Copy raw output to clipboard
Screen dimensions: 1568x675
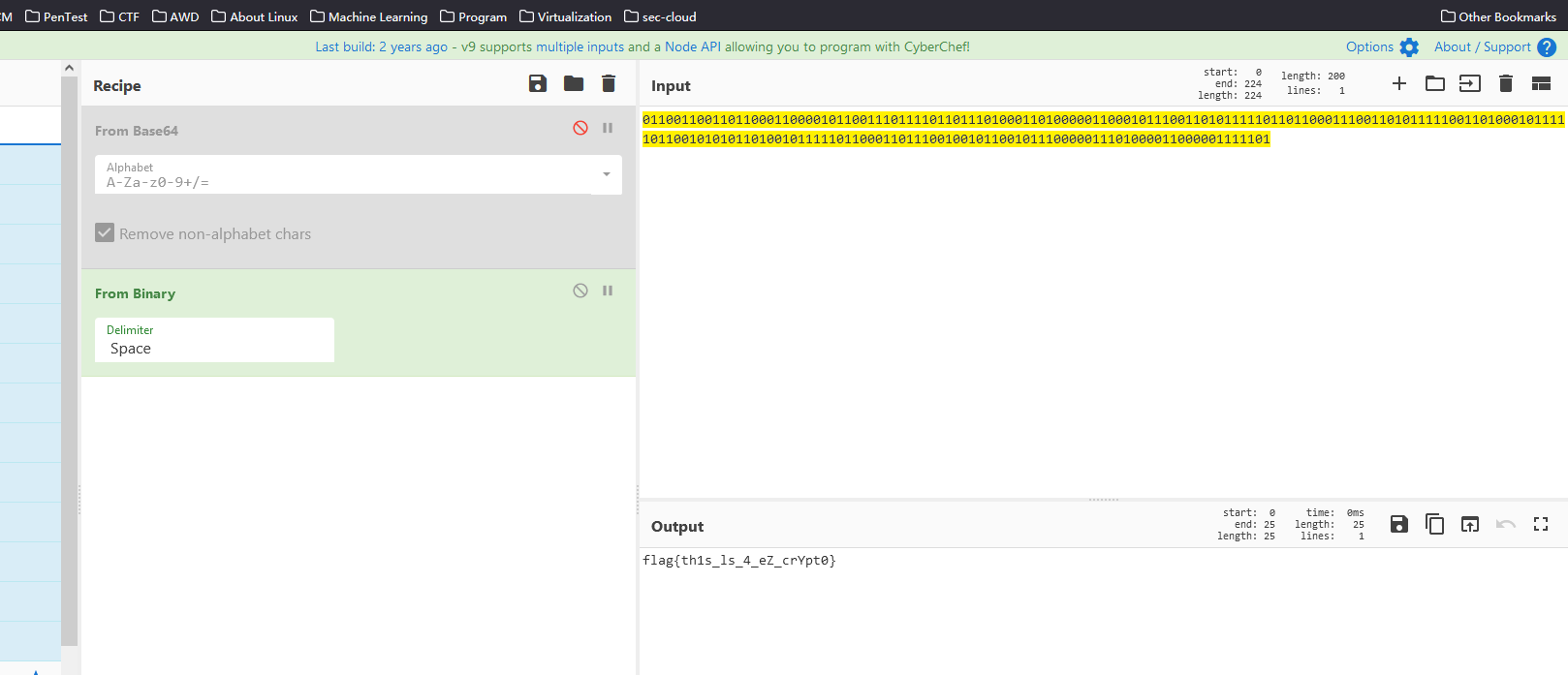tap(1435, 524)
